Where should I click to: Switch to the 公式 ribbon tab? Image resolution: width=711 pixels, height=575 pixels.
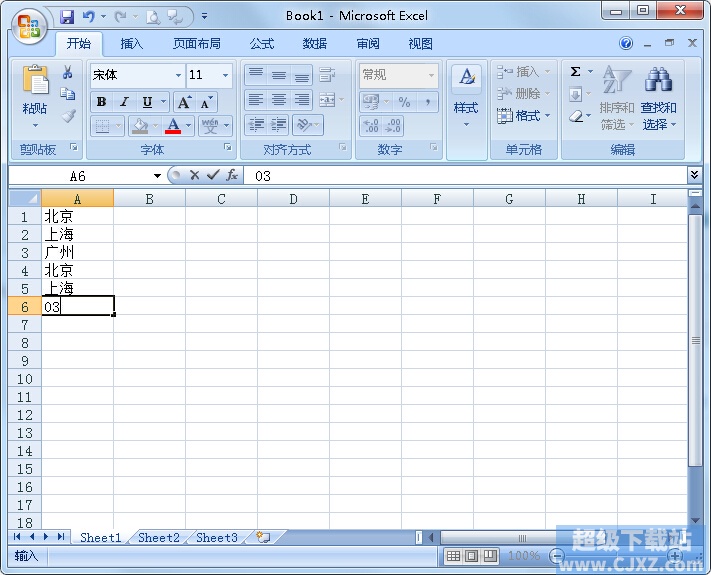point(262,44)
